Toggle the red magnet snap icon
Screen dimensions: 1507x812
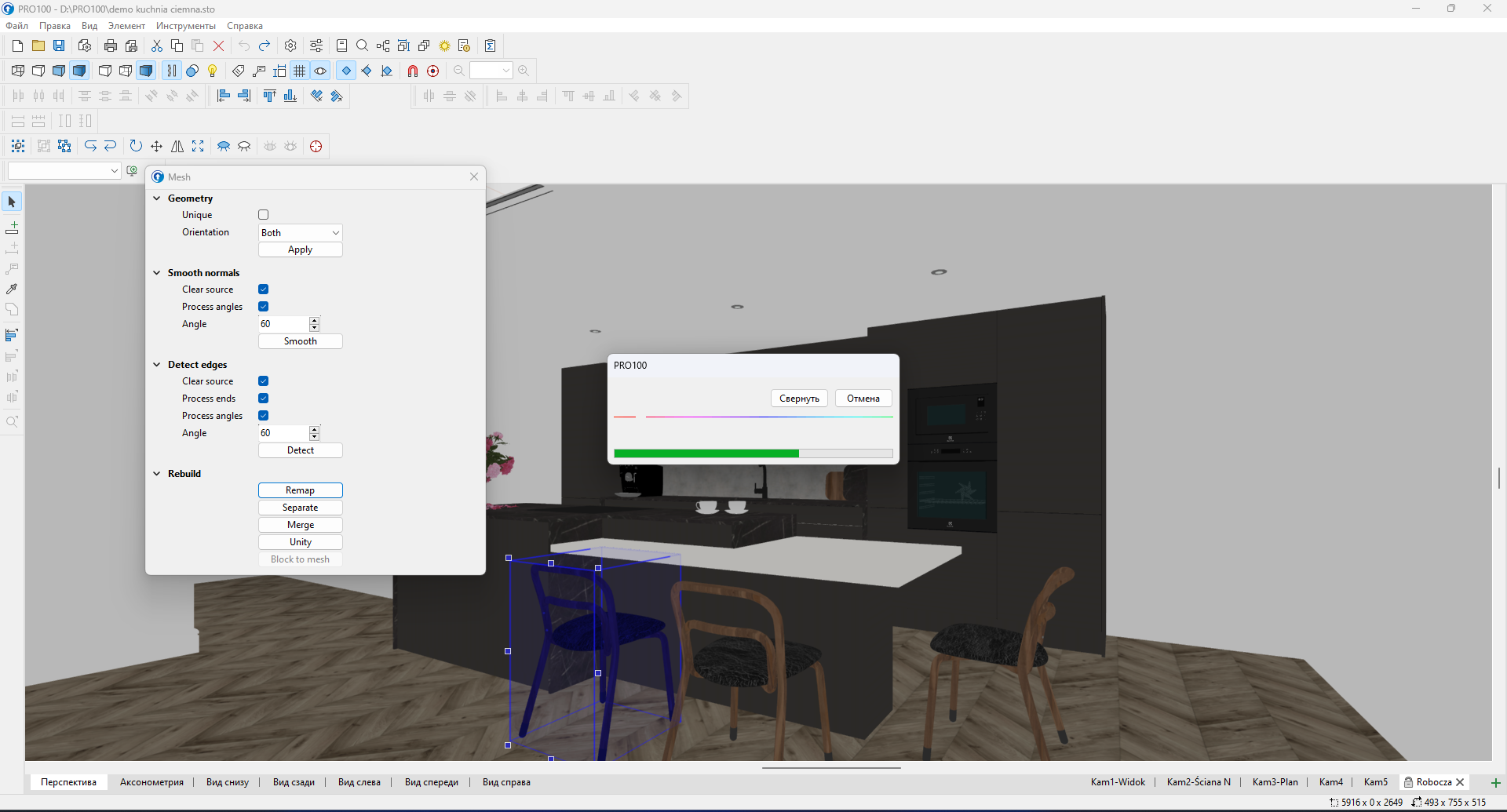coord(412,71)
